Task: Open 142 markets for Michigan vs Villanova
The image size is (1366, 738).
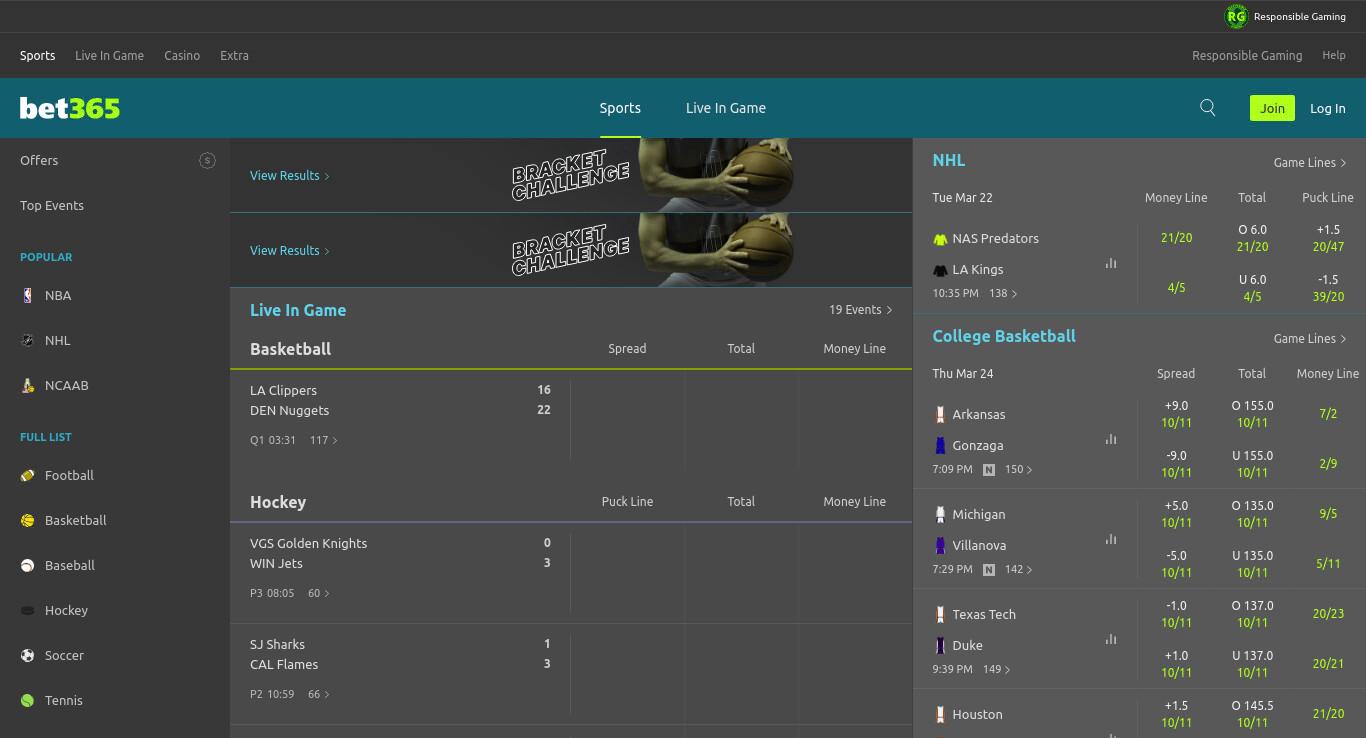Action: click(1019, 569)
